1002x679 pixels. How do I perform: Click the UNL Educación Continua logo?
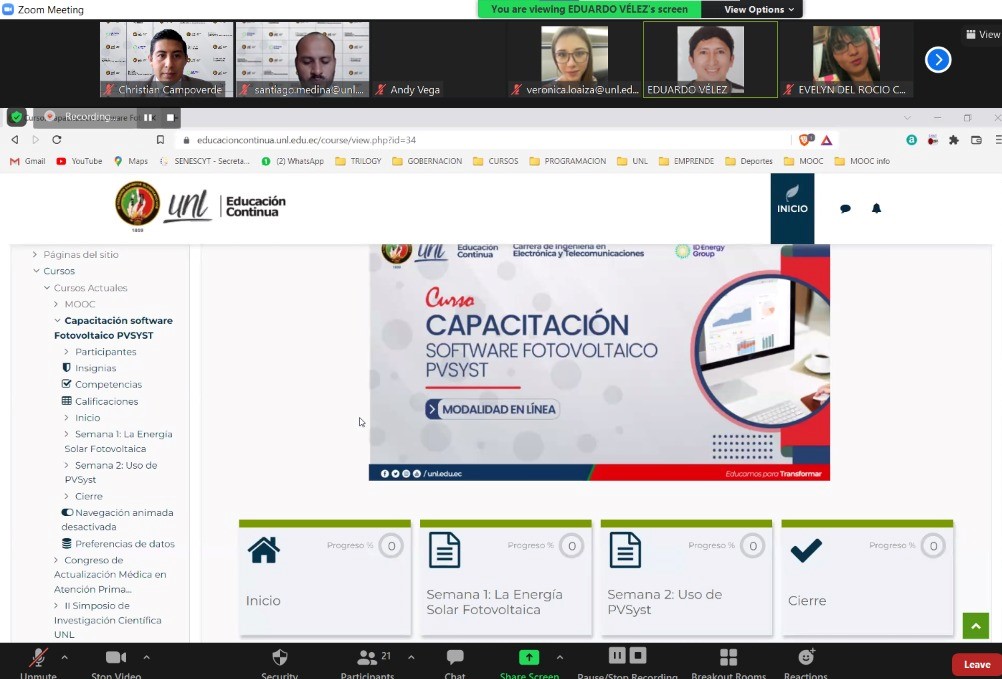point(200,205)
